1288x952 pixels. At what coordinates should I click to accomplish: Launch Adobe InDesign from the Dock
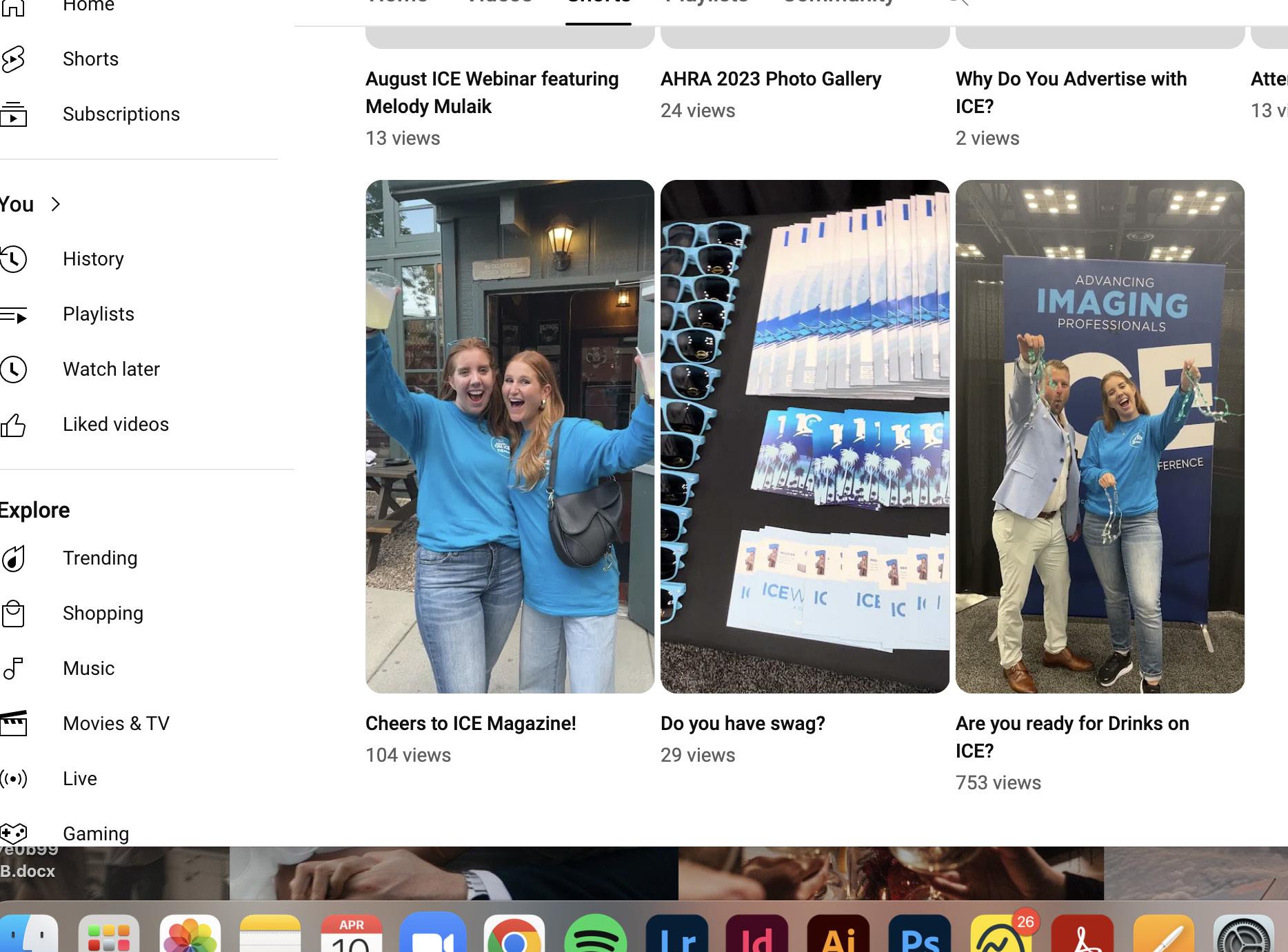point(757,933)
